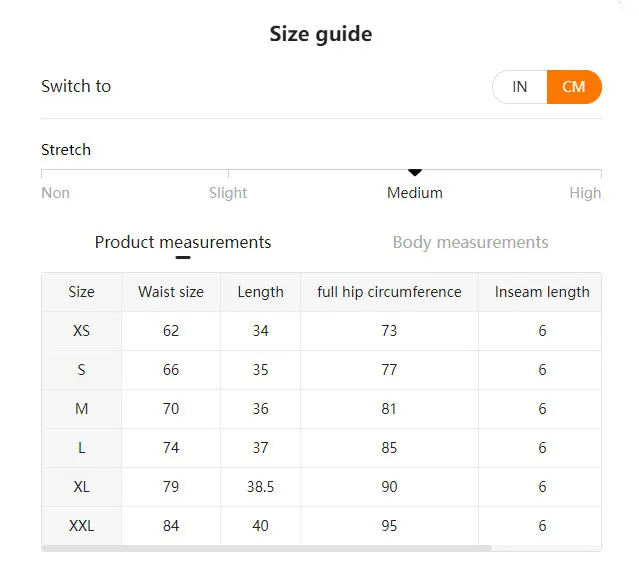
Task: Click the High stretch label
Action: pos(585,193)
